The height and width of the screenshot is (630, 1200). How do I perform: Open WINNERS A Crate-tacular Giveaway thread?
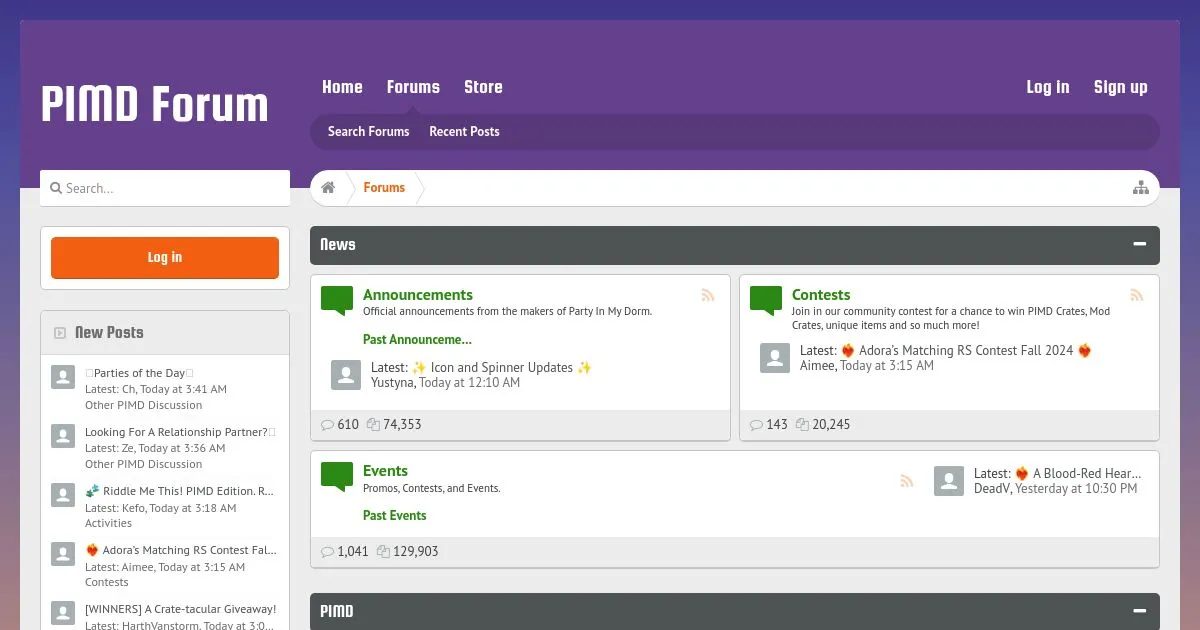180,609
